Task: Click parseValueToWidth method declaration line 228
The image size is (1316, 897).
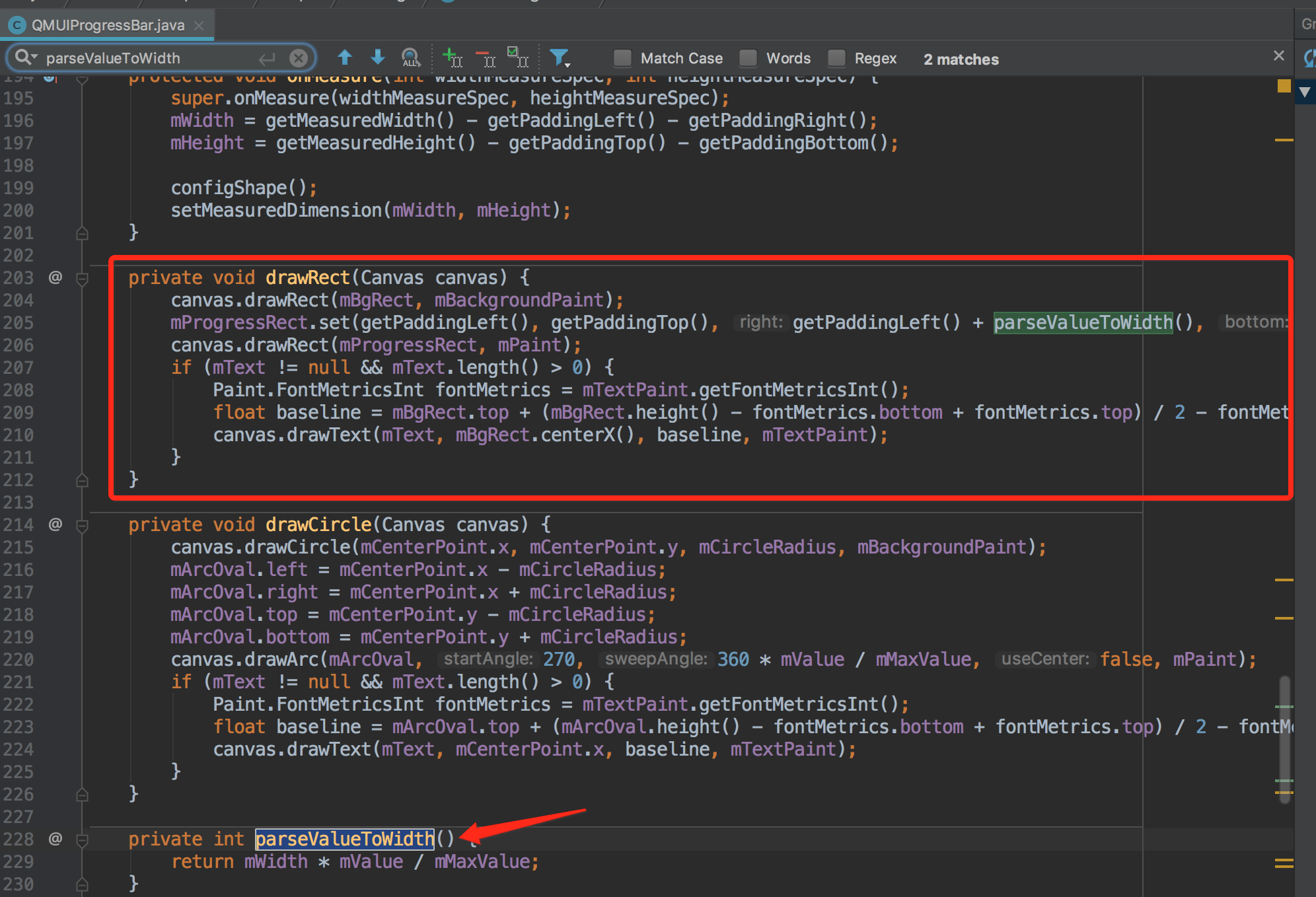Action: (x=345, y=839)
